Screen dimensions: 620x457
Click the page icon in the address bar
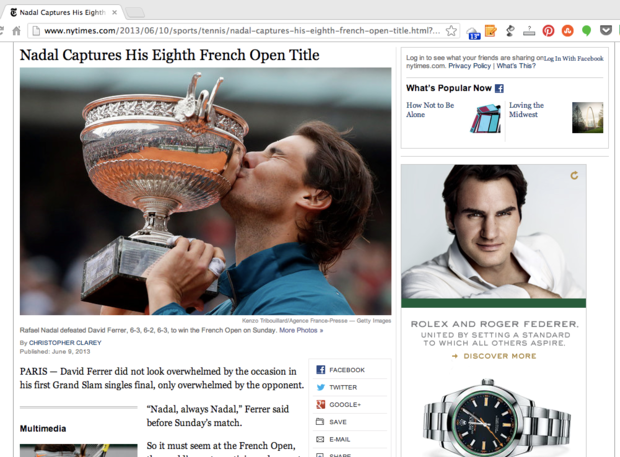tap(36, 30)
